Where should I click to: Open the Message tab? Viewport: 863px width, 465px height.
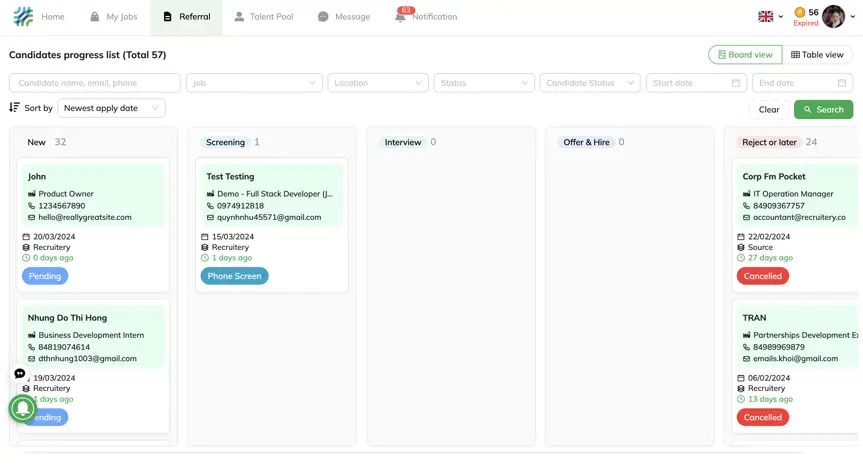pos(344,17)
